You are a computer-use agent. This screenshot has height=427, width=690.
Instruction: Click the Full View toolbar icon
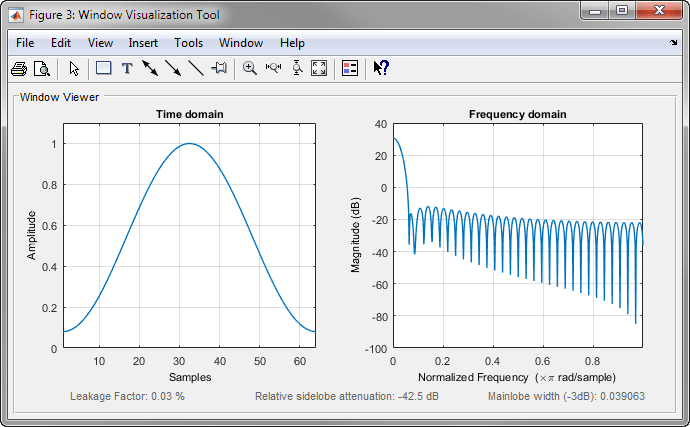319,68
